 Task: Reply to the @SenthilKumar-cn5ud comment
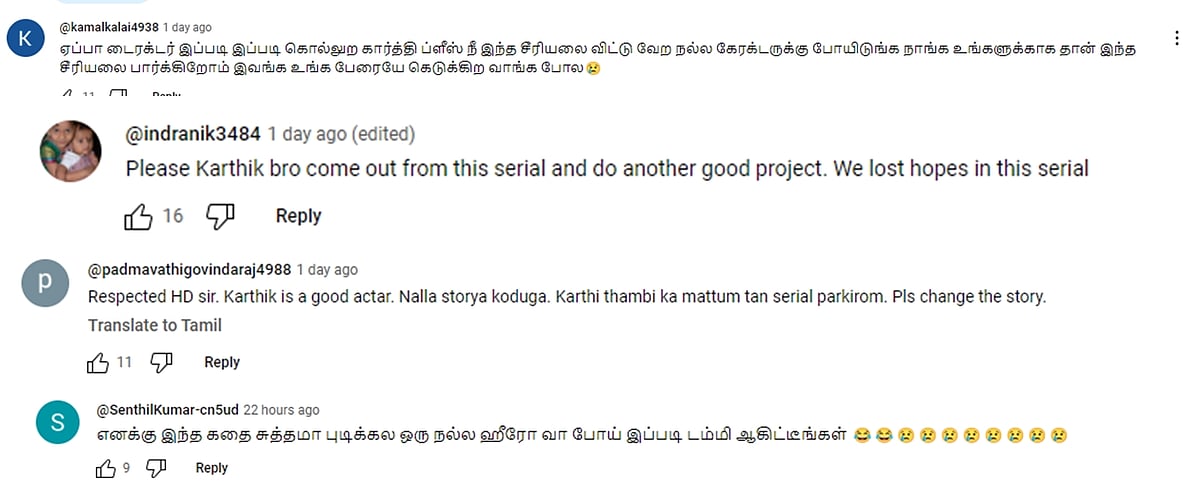point(212,468)
